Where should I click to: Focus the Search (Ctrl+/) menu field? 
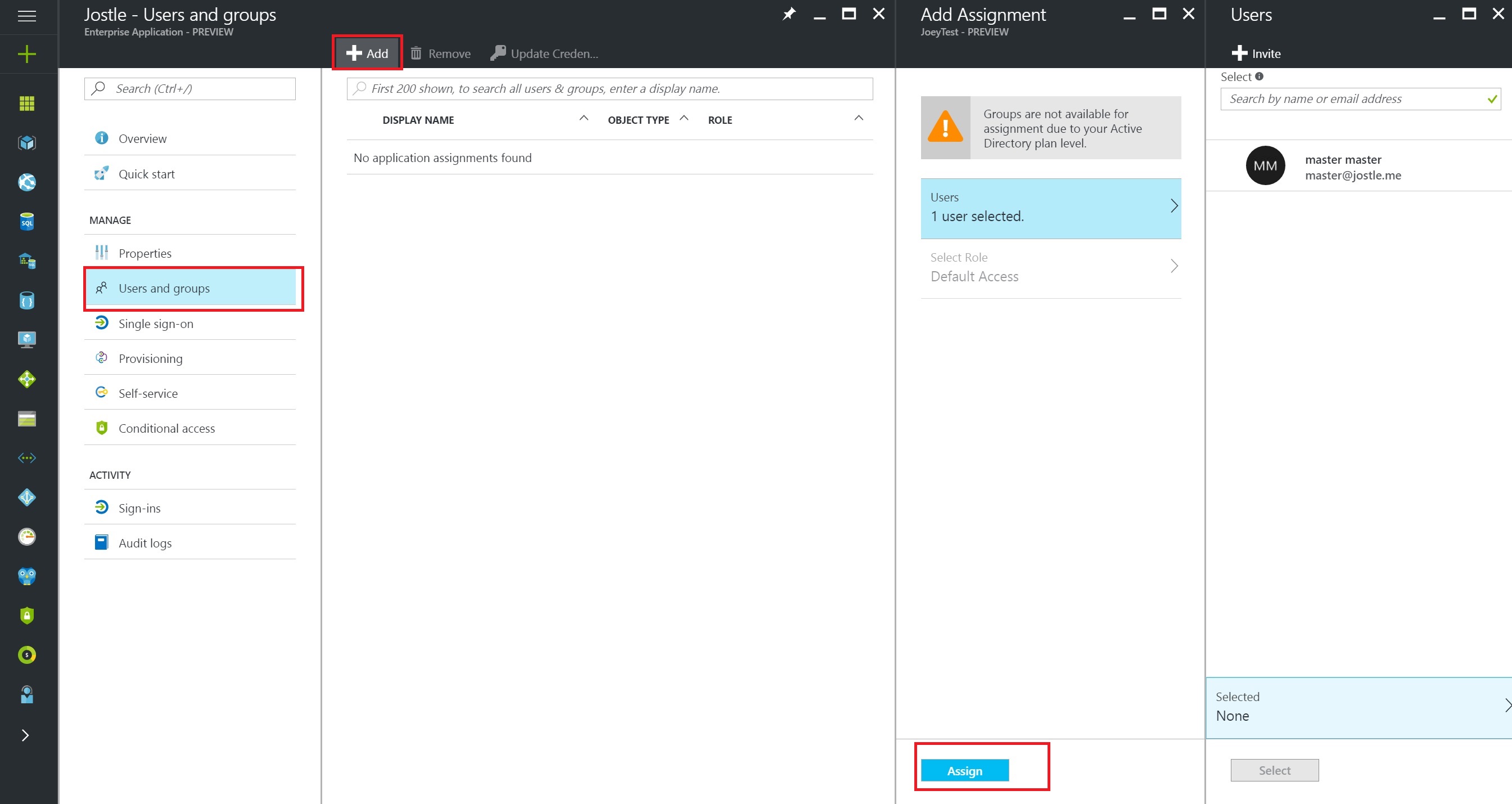pyautogui.click(x=190, y=89)
